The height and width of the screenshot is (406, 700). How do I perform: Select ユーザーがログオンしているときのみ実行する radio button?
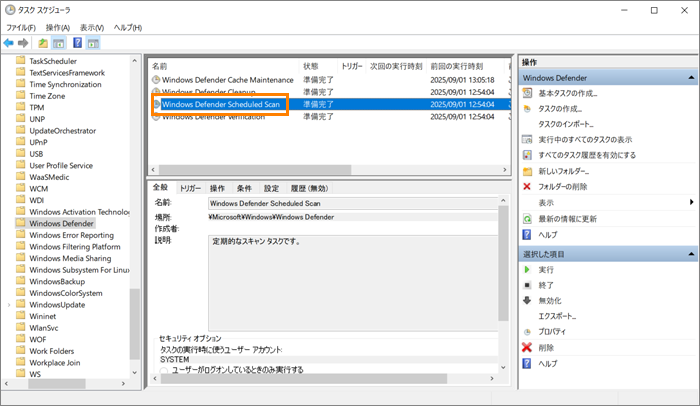(x=164, y=370)
